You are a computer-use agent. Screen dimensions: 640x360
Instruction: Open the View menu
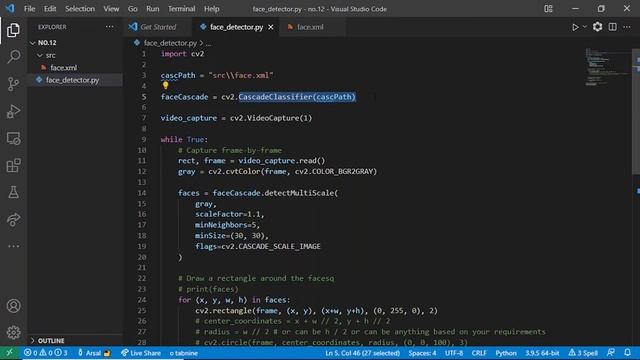(x=111, y=9)
